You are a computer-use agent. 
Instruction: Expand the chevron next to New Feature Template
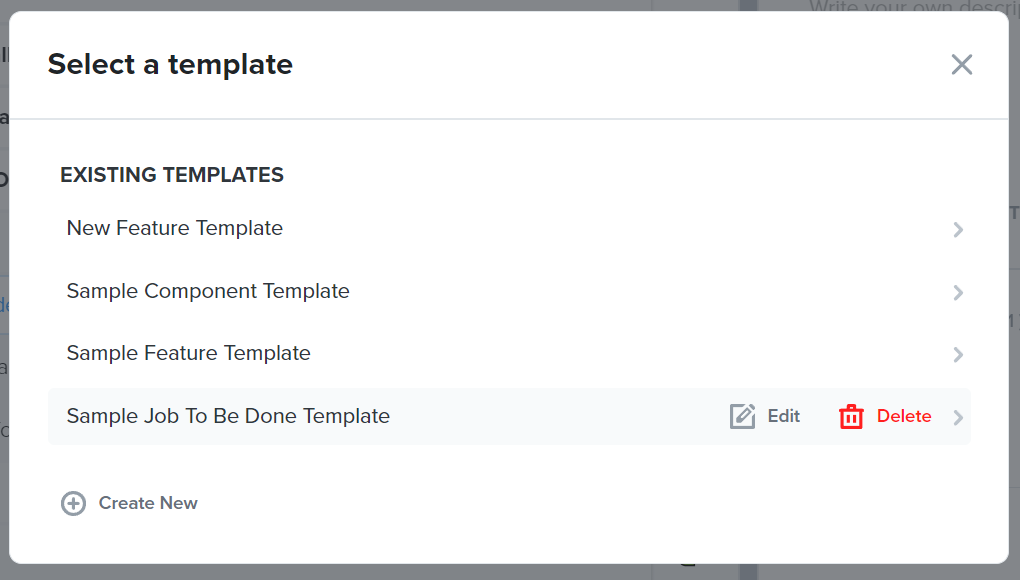[958, 230]
